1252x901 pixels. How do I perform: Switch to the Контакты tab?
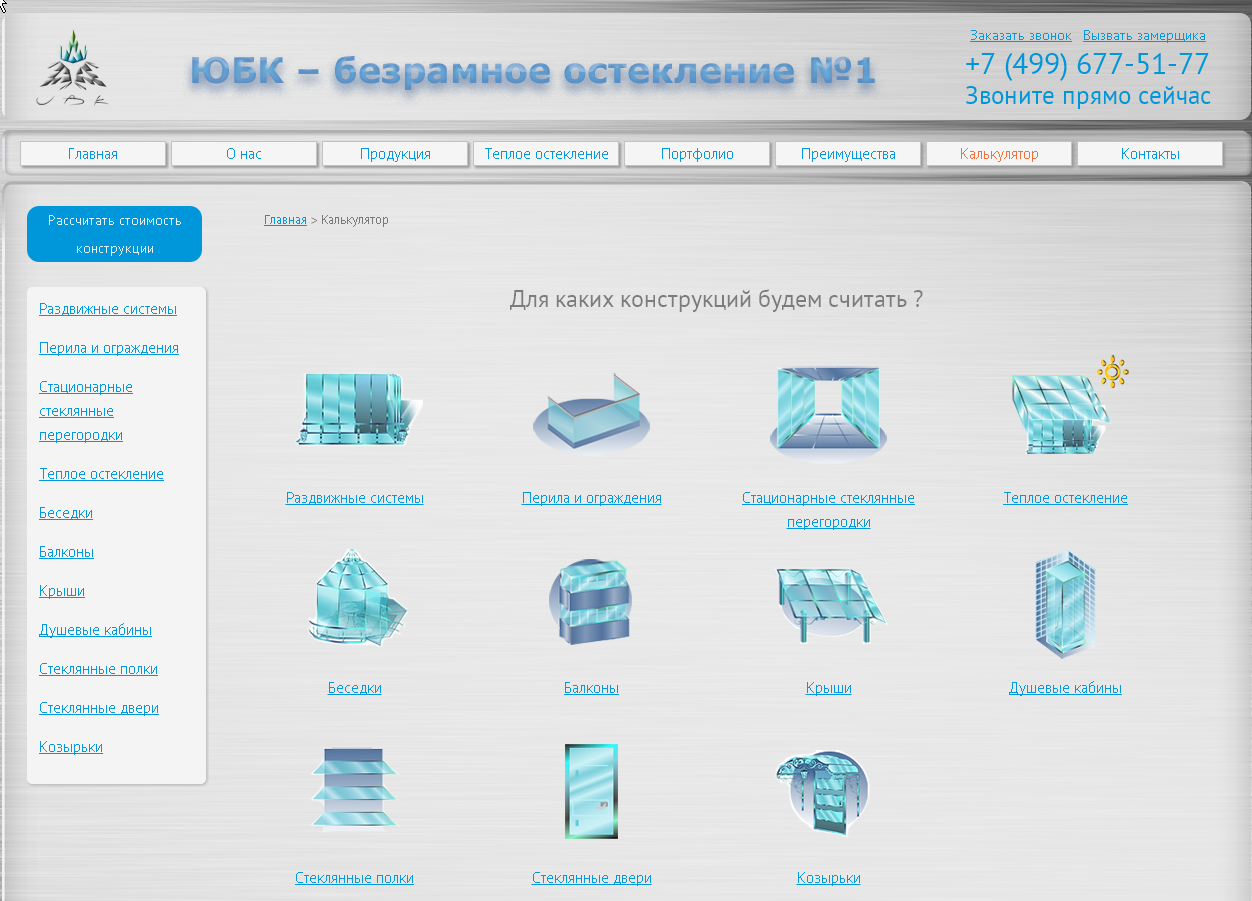coord(1149,153)
